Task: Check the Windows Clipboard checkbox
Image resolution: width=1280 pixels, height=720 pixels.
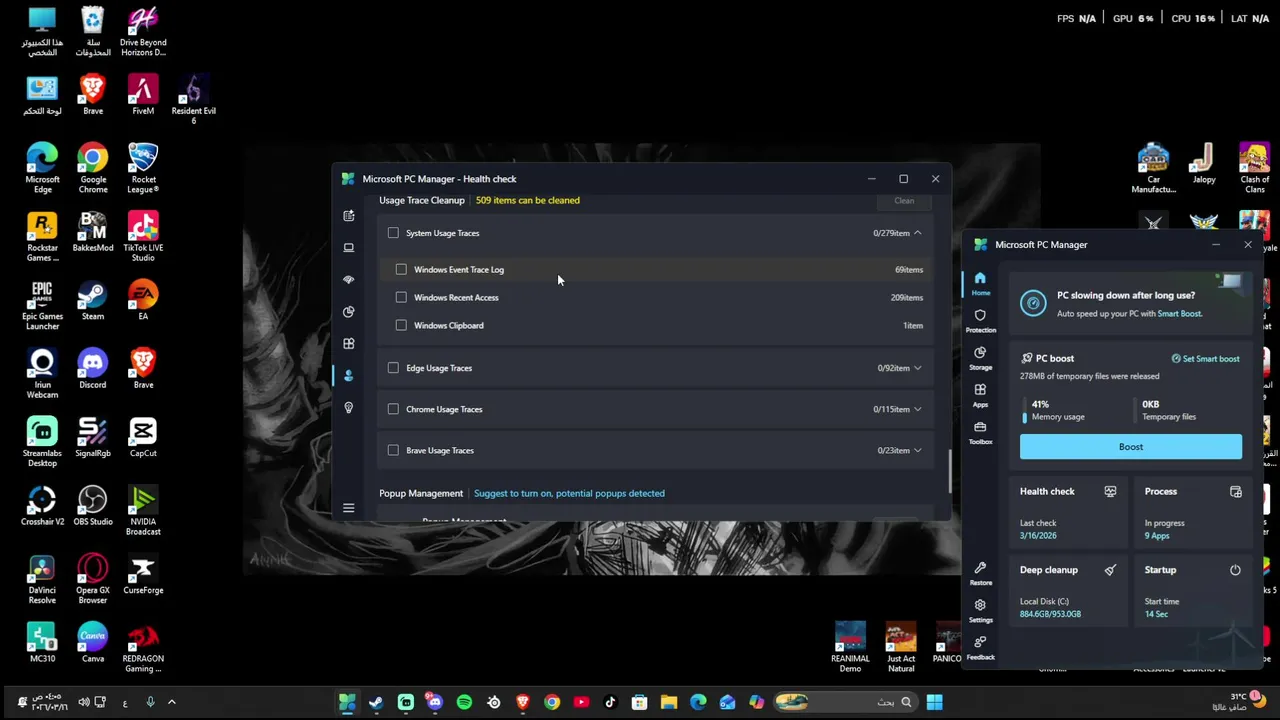Action: click(401, 325)
